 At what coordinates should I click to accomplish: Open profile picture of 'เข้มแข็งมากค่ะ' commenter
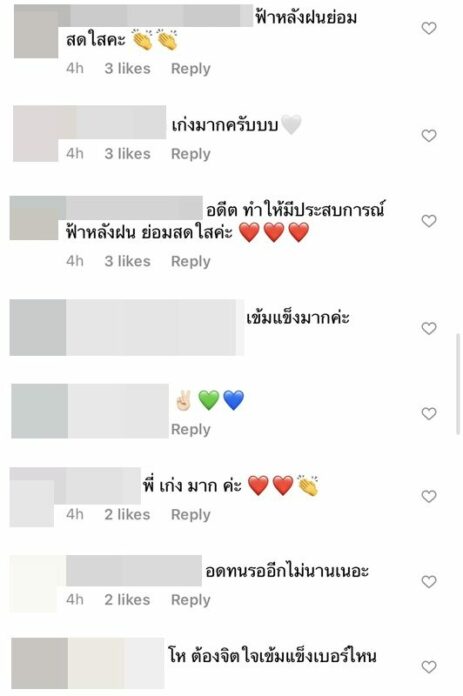[x=38, y=328]
